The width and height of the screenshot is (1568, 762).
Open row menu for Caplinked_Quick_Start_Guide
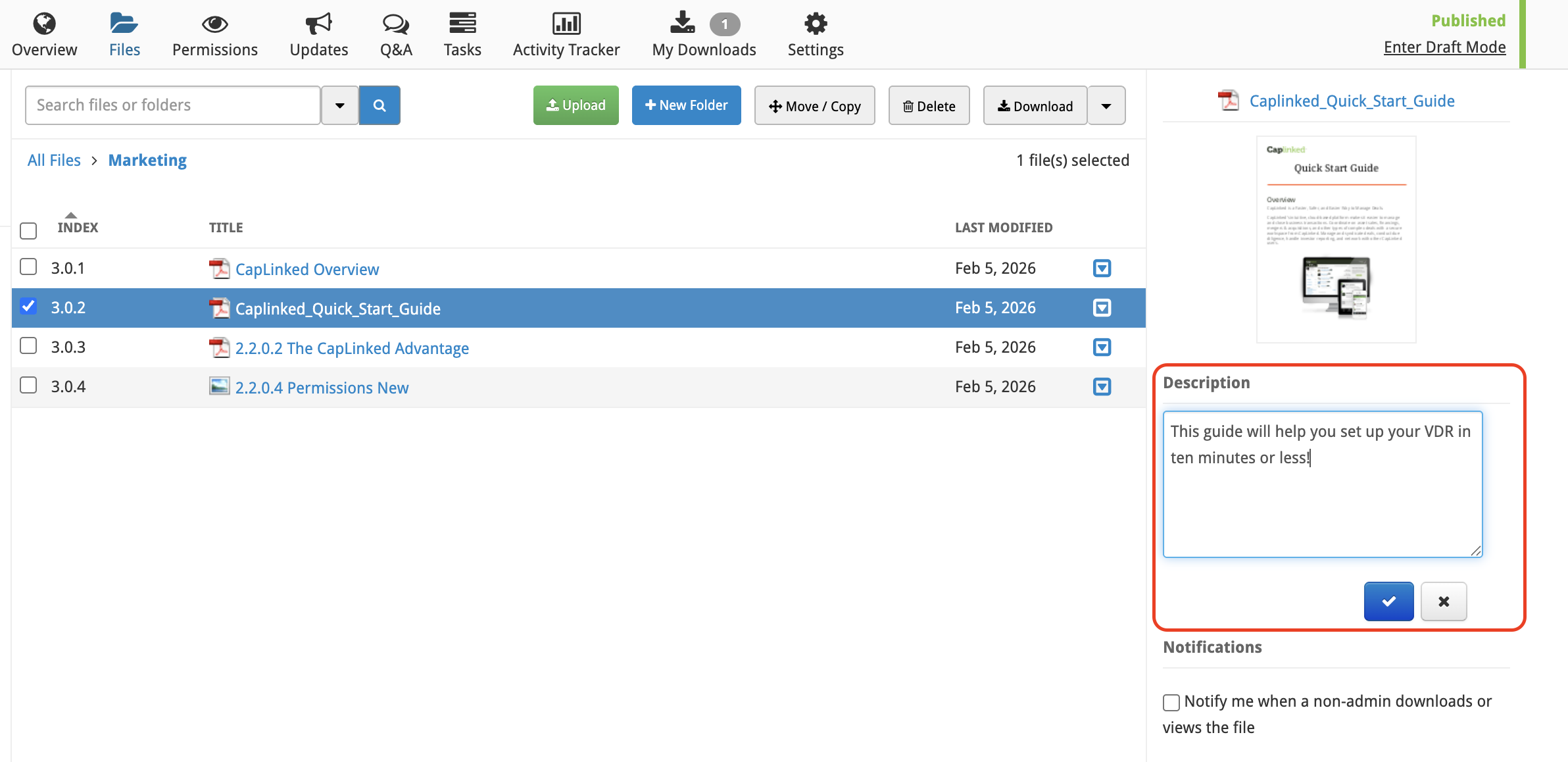1102,308
